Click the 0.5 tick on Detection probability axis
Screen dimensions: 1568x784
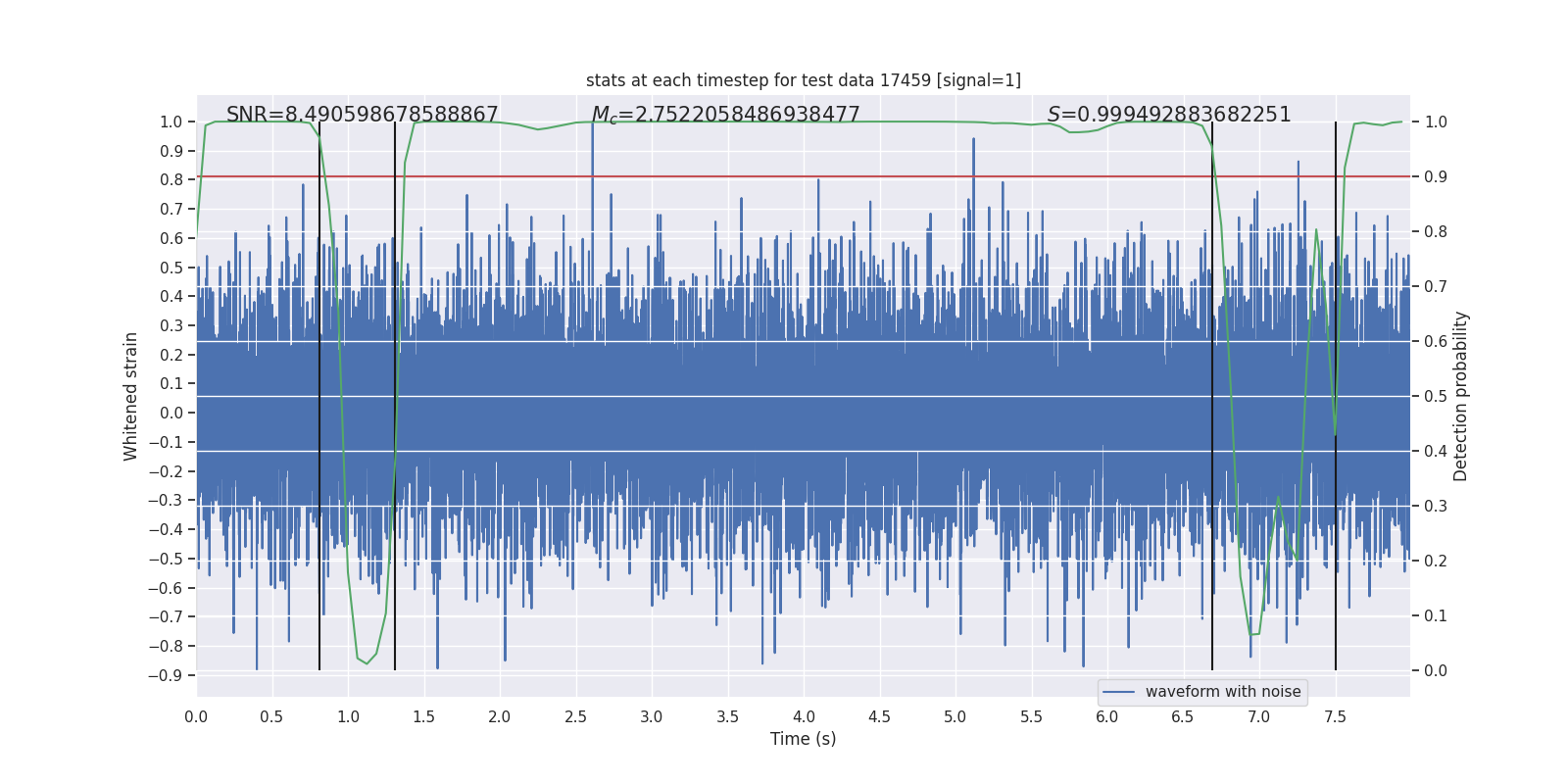(x=1436, y=396)
